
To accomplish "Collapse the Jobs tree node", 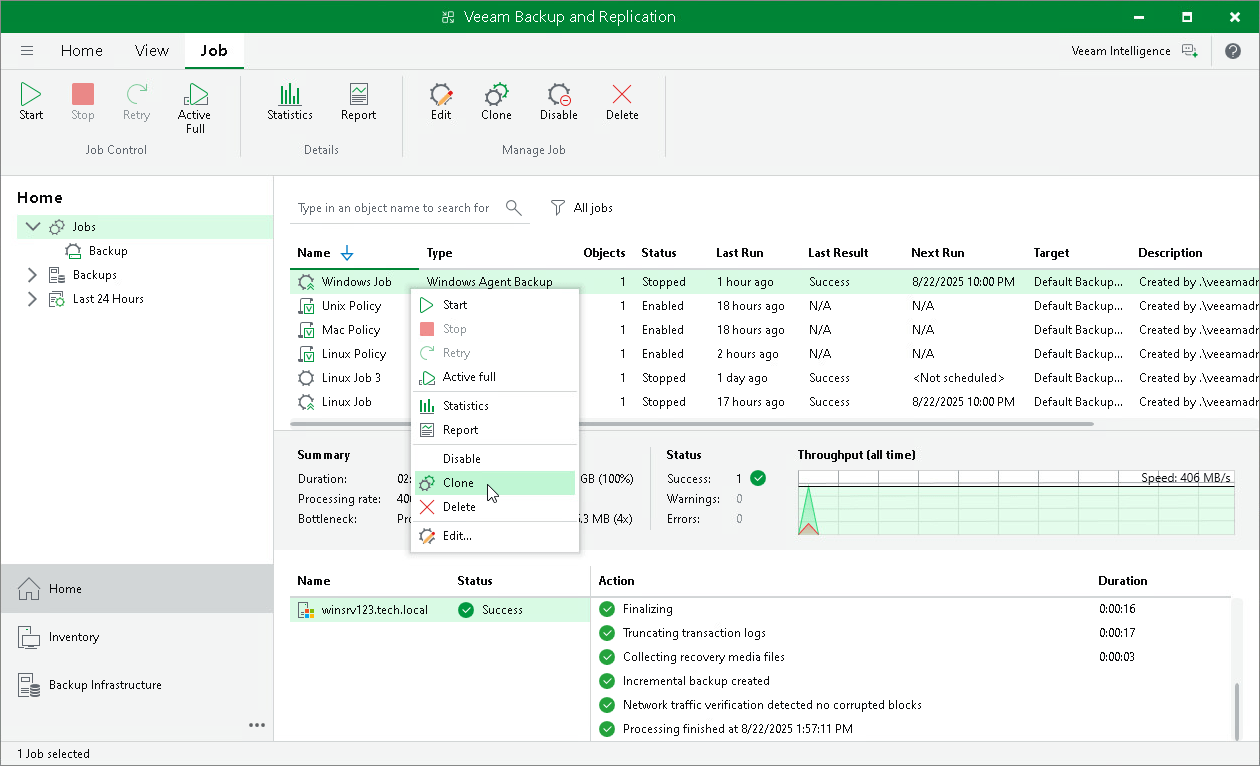I will pyautogui.click(x=32, y=226).
